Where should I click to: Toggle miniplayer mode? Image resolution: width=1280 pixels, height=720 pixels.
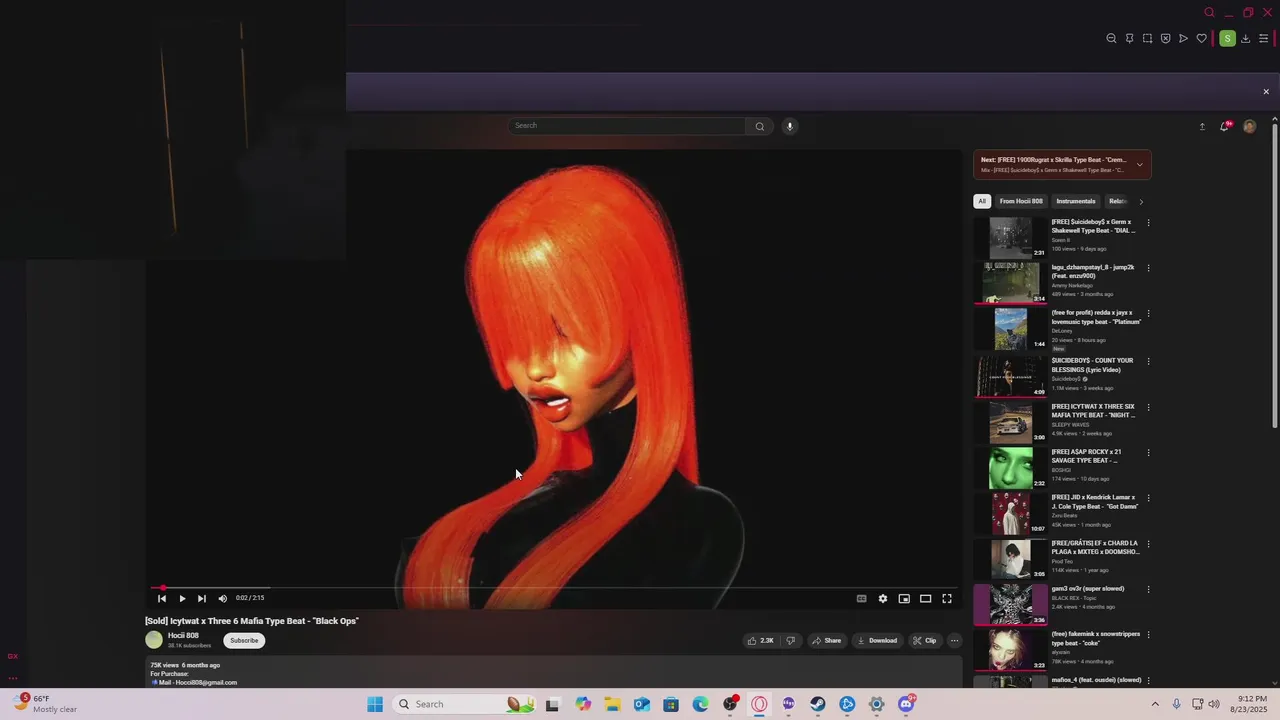tap(904, 598)
